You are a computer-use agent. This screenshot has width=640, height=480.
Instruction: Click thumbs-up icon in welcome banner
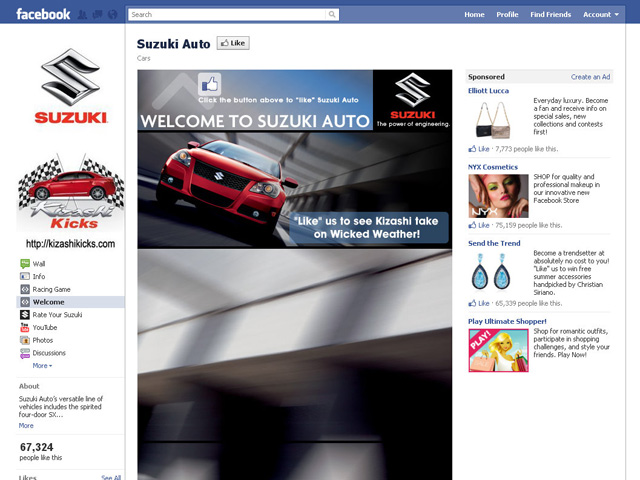pyautogui.click(x=209, y=84)
